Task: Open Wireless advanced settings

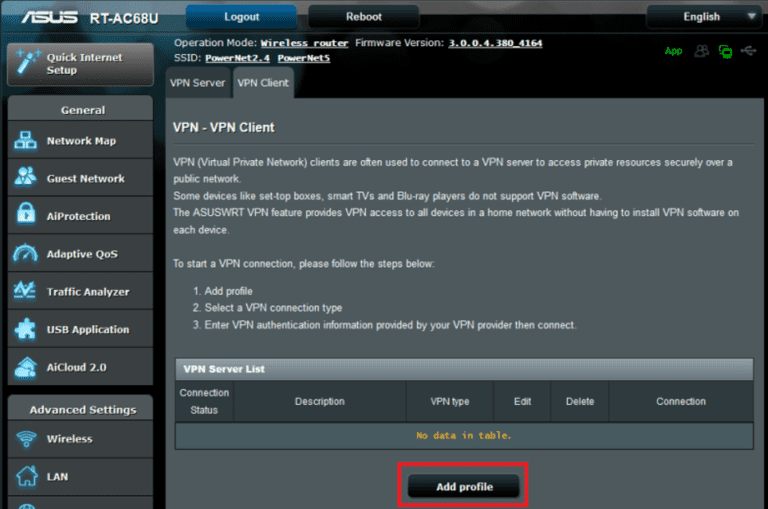Action: [80, 439]
